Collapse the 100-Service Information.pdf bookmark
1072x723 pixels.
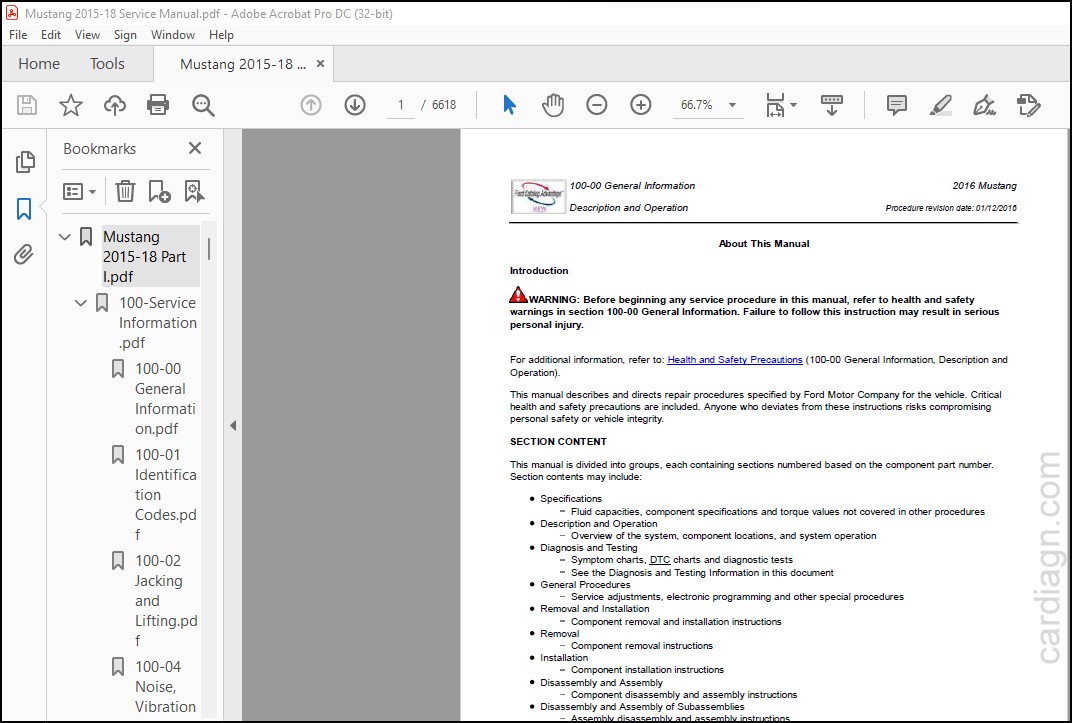pos(81,303)
